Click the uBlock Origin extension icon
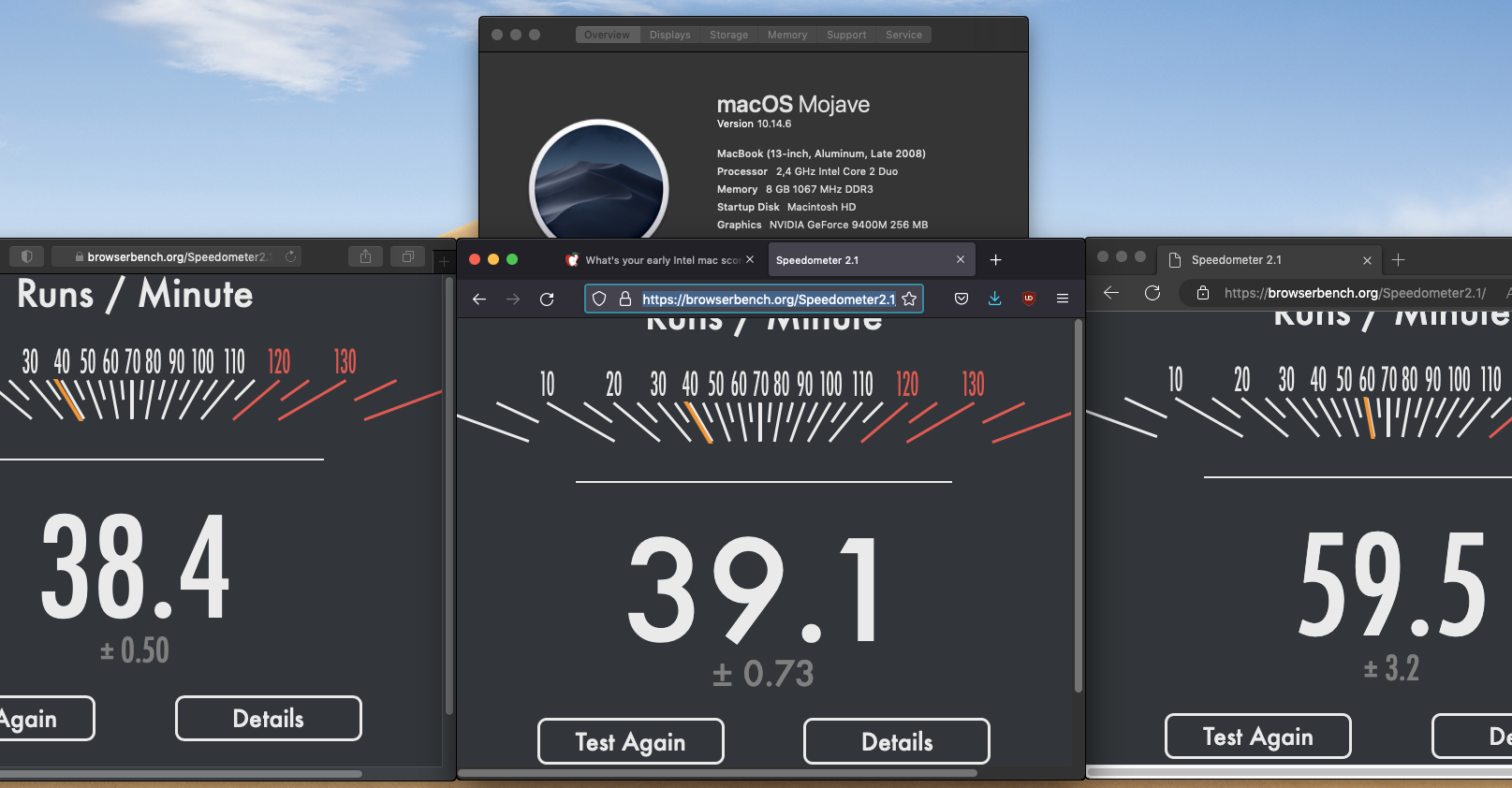Screen dimensions: 1512x788 (x=1029, y=299)
